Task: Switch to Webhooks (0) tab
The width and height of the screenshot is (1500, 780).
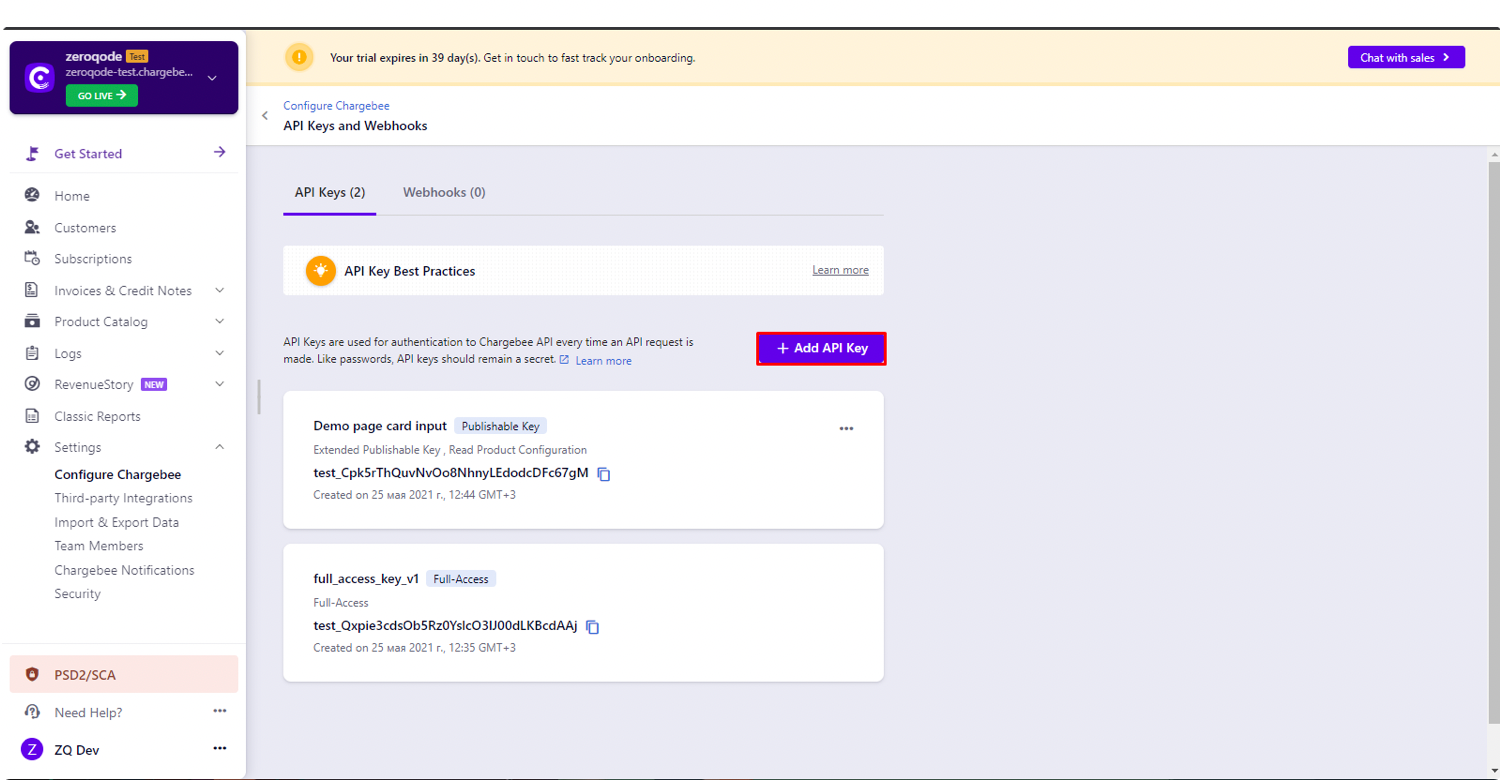Action: [444, 193]
